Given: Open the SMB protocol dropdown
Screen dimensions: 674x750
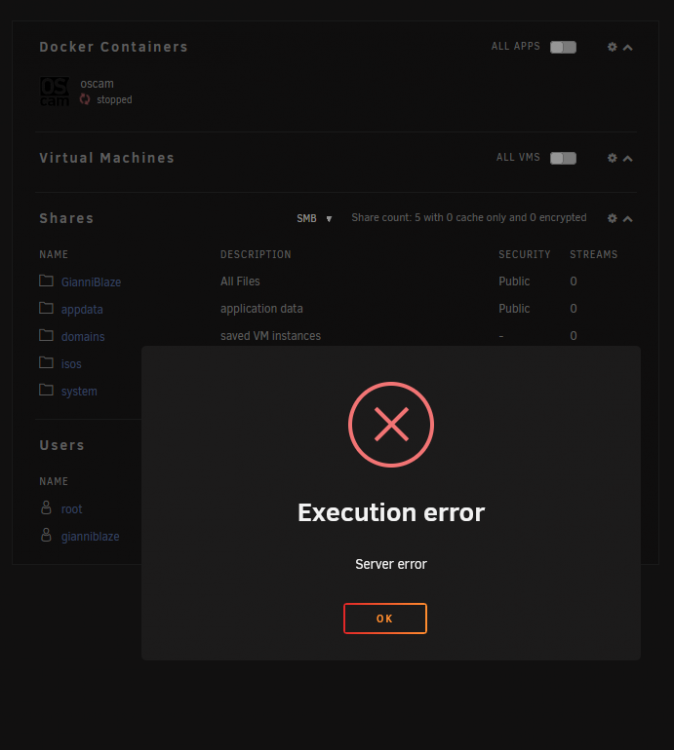Looking at the screenshot, I should click(x=314, y=219).
